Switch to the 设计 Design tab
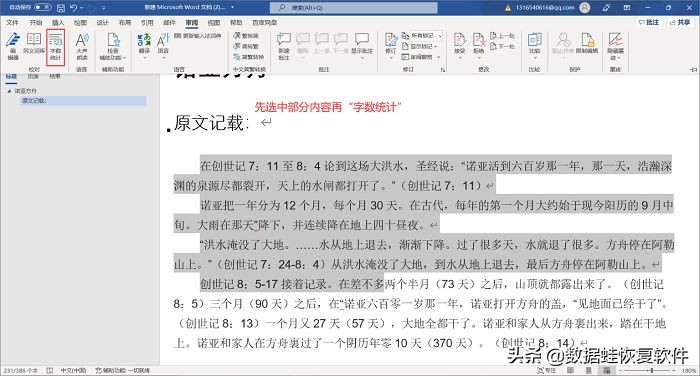 pos(103,22)
